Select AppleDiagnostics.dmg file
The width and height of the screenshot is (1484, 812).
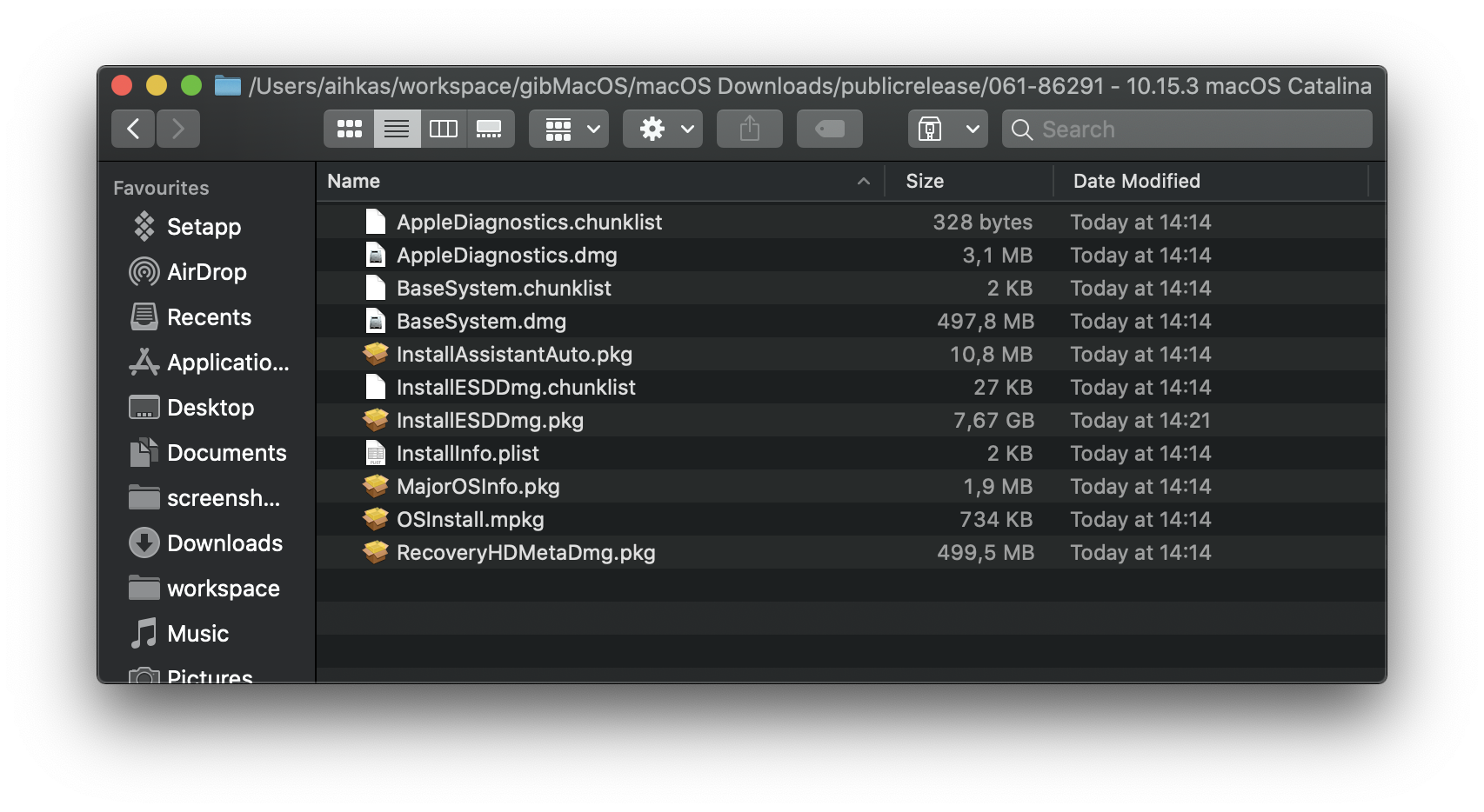(851, 255)
